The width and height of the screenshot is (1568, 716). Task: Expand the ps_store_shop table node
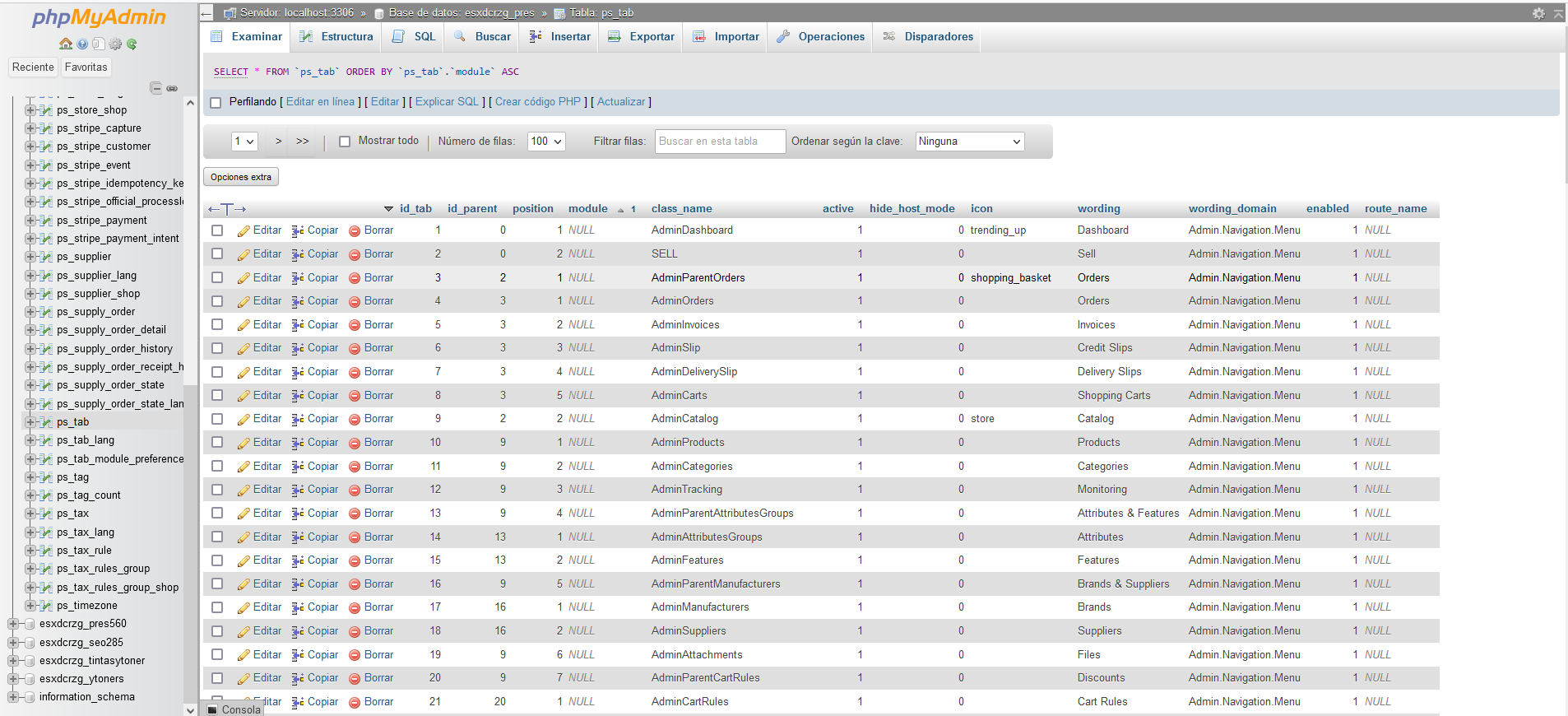(30, 110)
